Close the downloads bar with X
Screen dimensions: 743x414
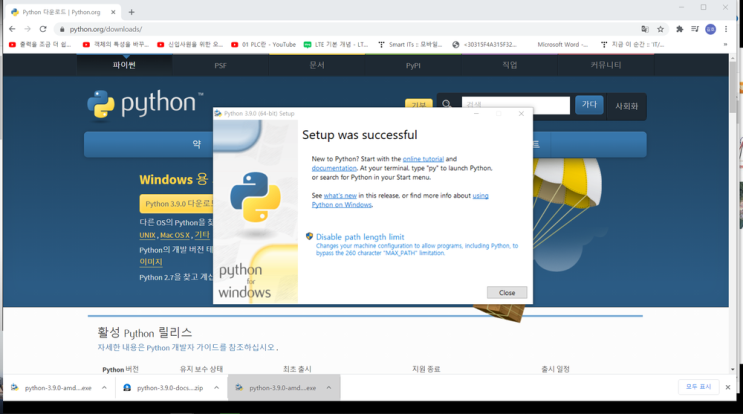pyautogui.click(x=728, y=387)
